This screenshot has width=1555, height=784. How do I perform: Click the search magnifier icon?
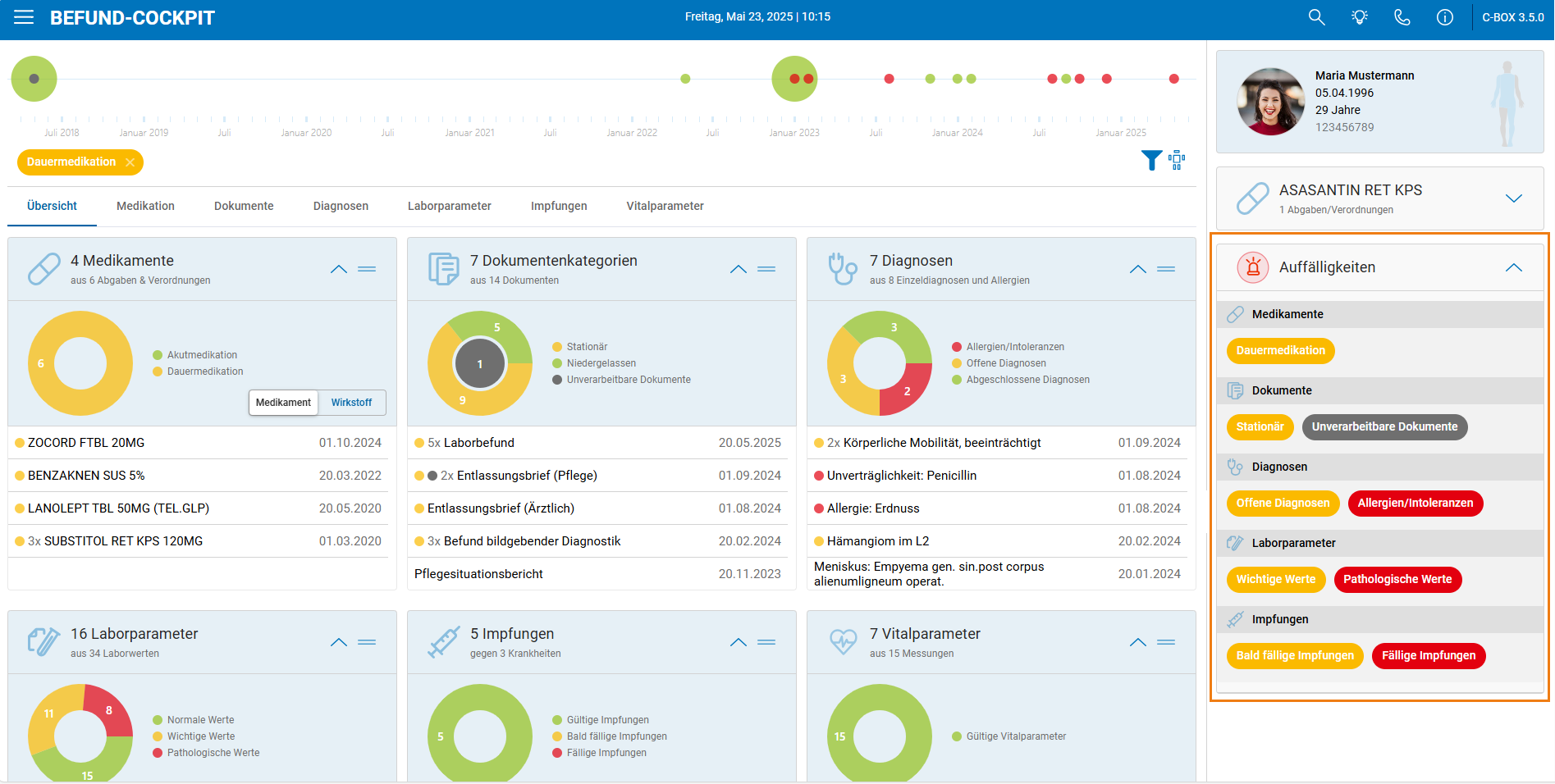click(x=1316, y=17)
